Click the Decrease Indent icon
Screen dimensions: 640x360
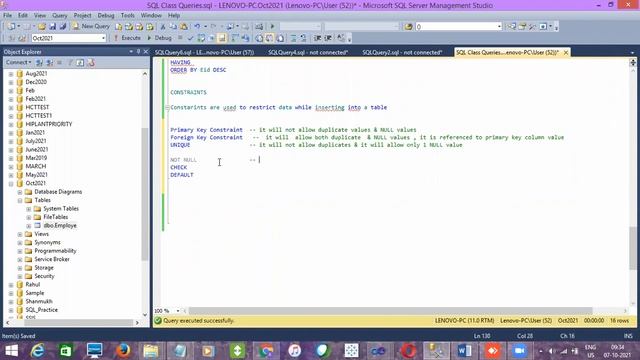pos(317,38)
